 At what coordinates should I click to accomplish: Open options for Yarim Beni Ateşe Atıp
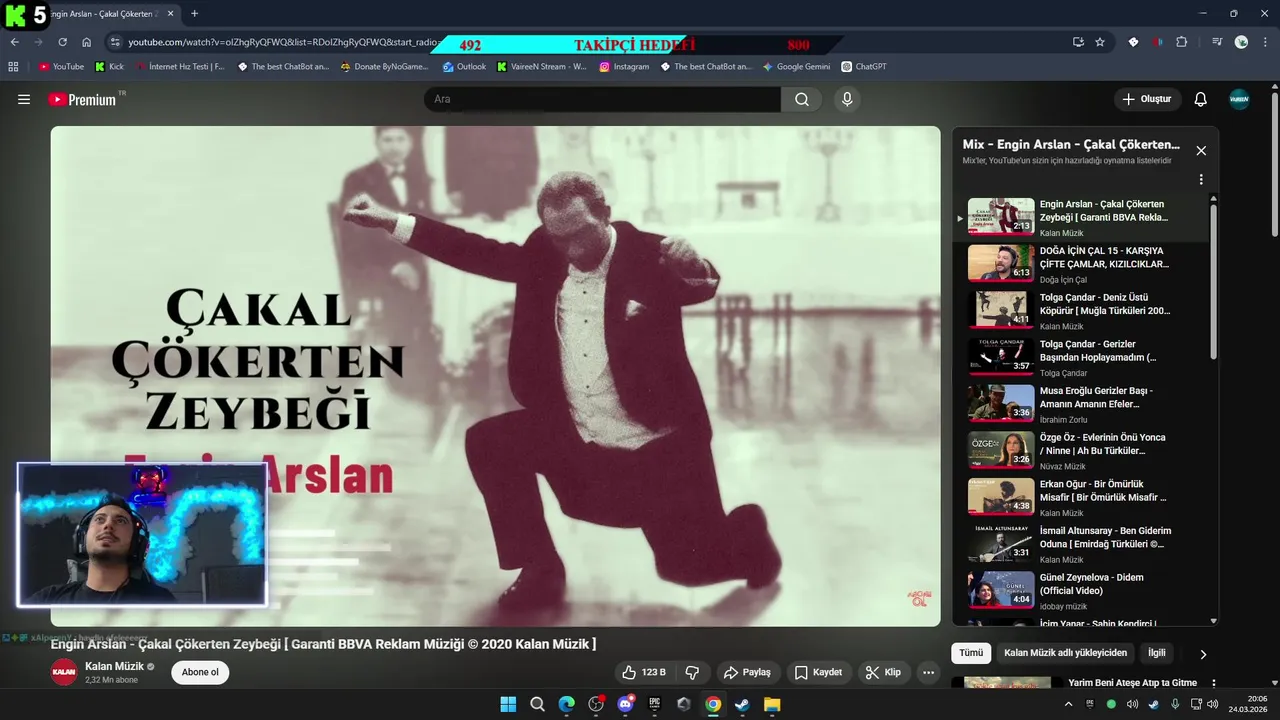(x=1214, y=683)
